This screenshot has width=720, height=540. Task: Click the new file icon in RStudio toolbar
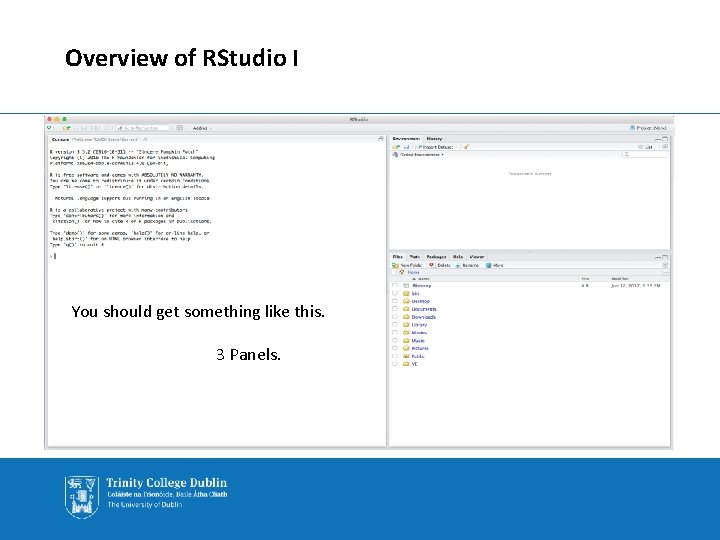(x=50, y=128)
